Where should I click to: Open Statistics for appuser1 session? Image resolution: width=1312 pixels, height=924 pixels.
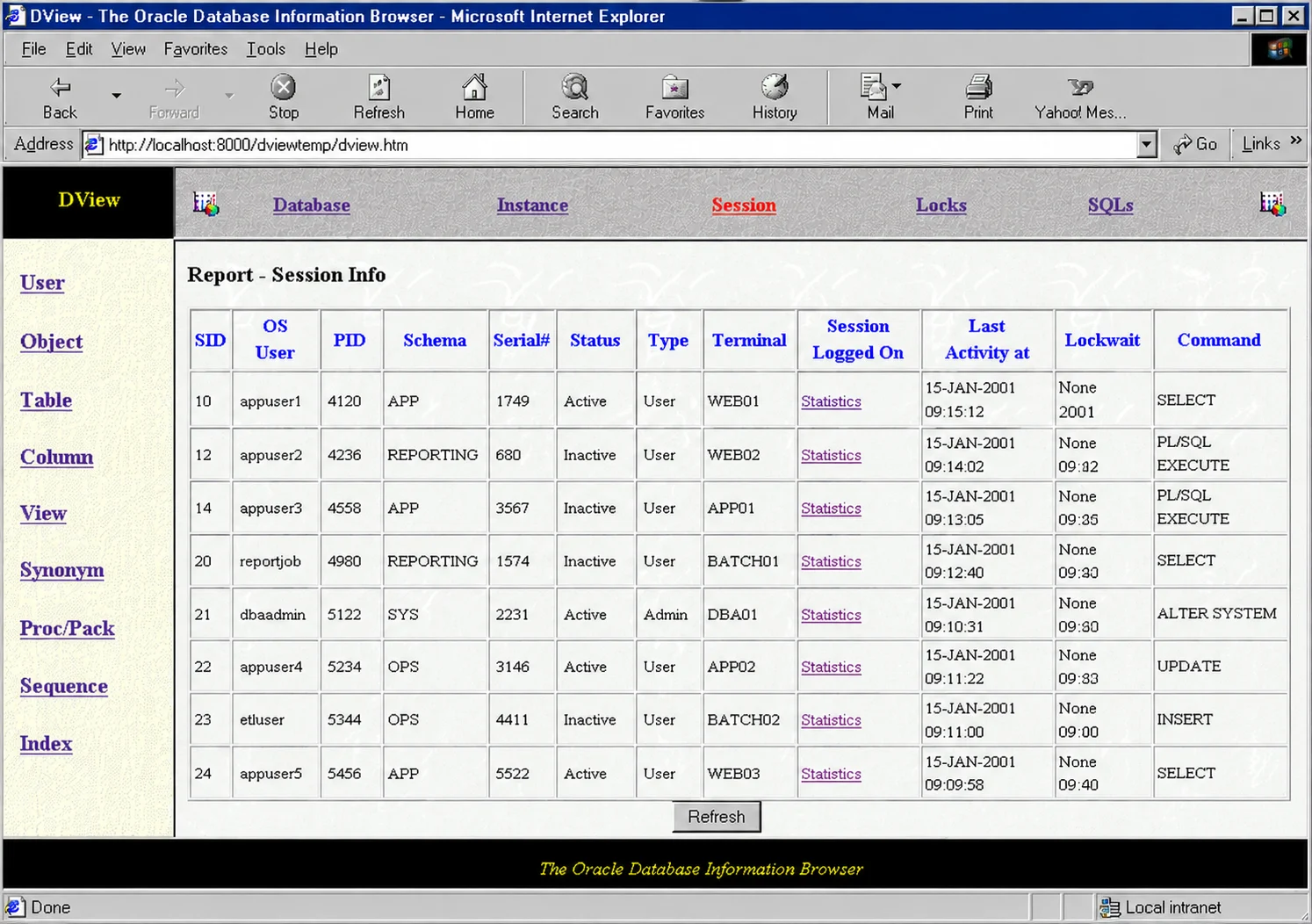pos(831,401)
